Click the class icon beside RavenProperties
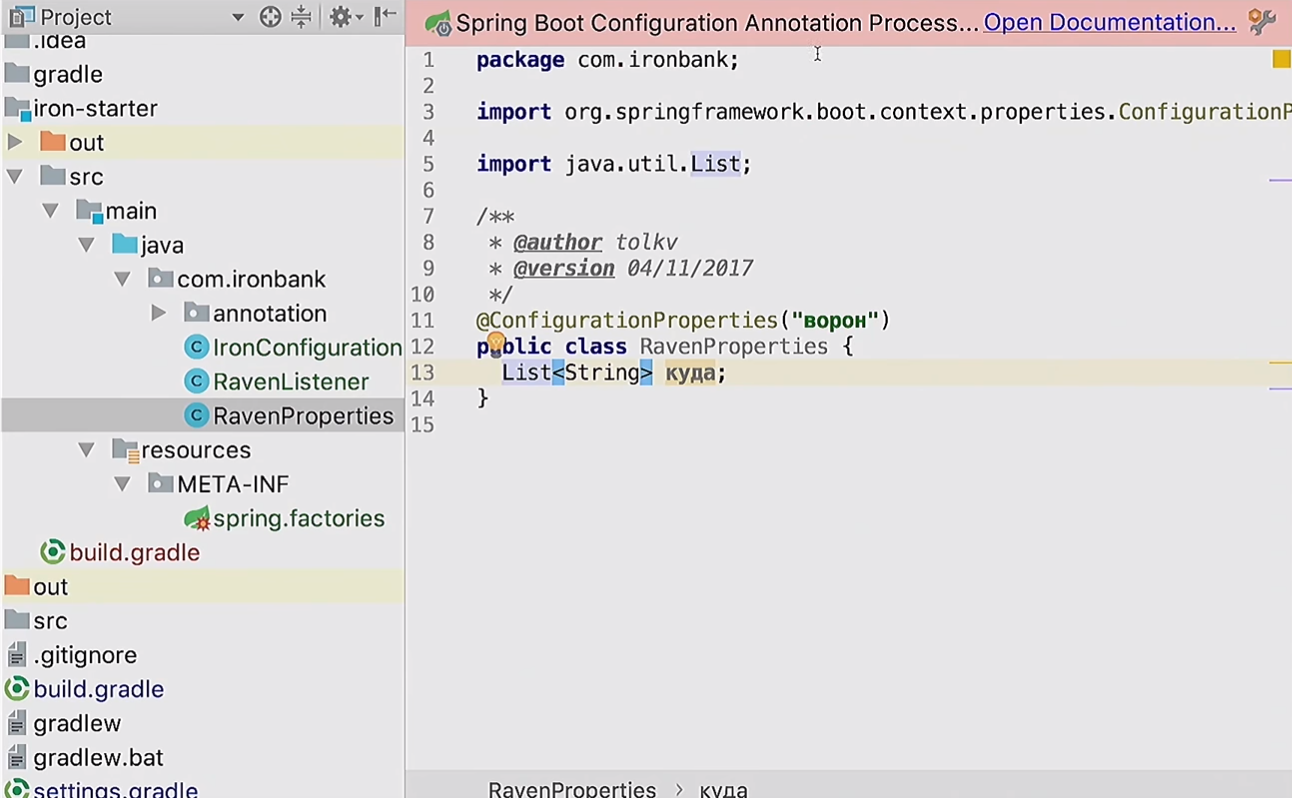The width and height of the screenshot is (1292, 798). (x=197, y=416)
